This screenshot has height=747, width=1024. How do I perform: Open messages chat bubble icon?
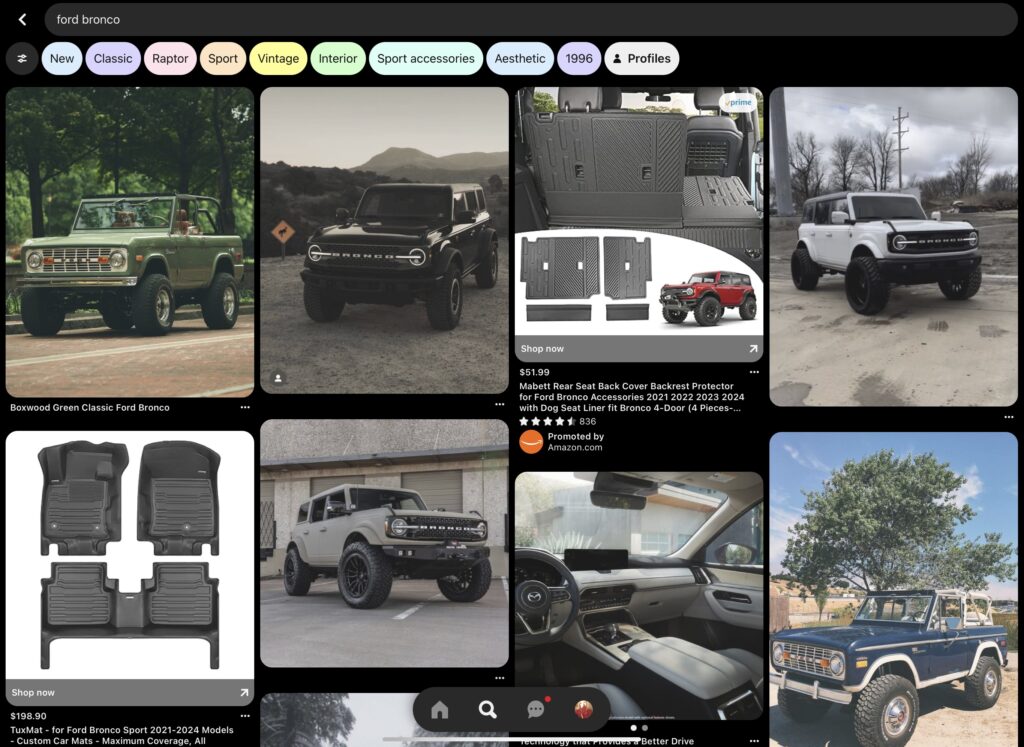pyautogui.click(x=536, y=709)
